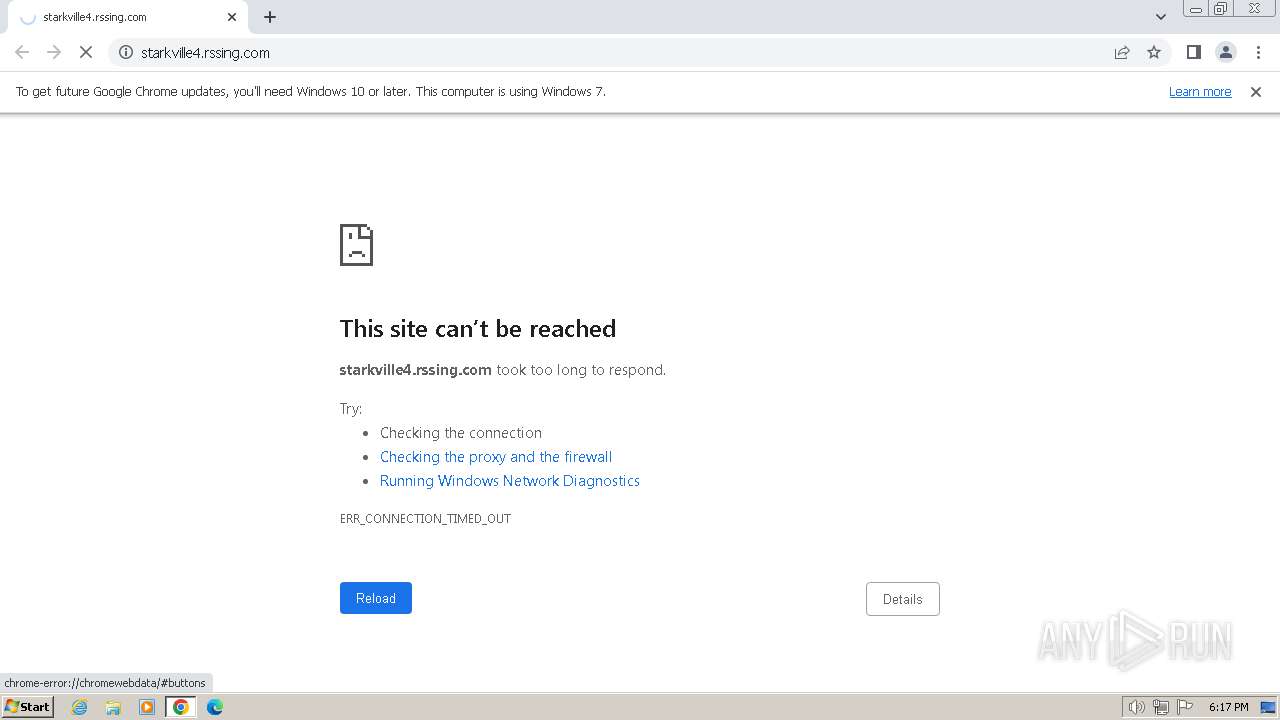Open the Learn more link
The image size is (1280, 720).
[1200, 91]
